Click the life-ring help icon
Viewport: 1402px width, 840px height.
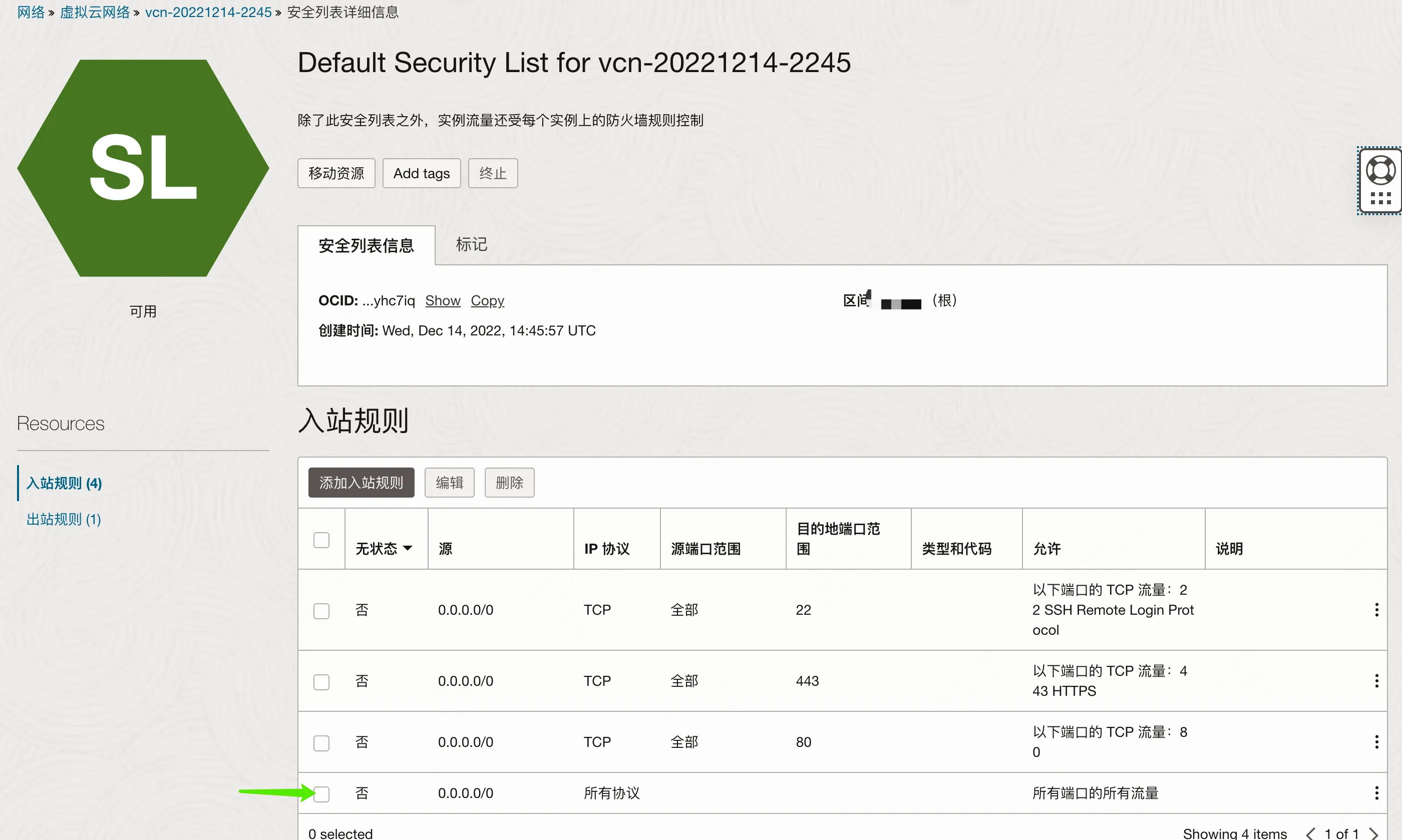click(x=1380, y=170)
